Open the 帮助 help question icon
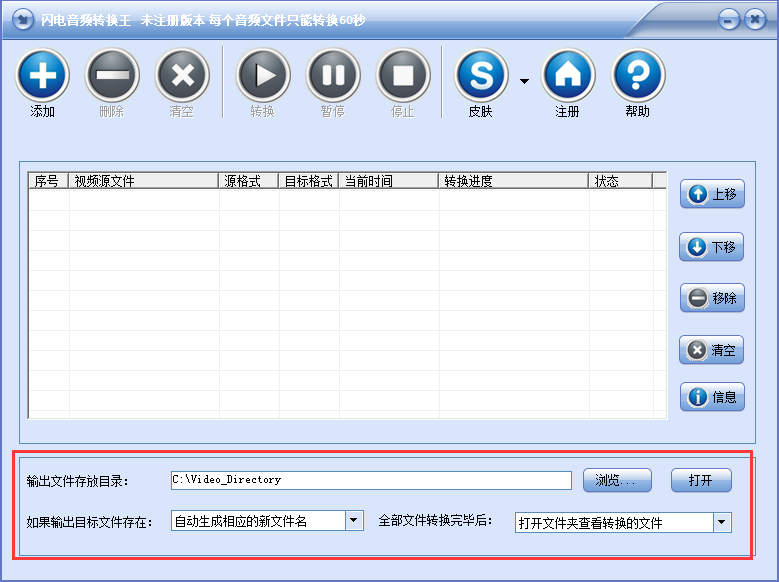The image size is (779, 582). [x=638, y=76]
